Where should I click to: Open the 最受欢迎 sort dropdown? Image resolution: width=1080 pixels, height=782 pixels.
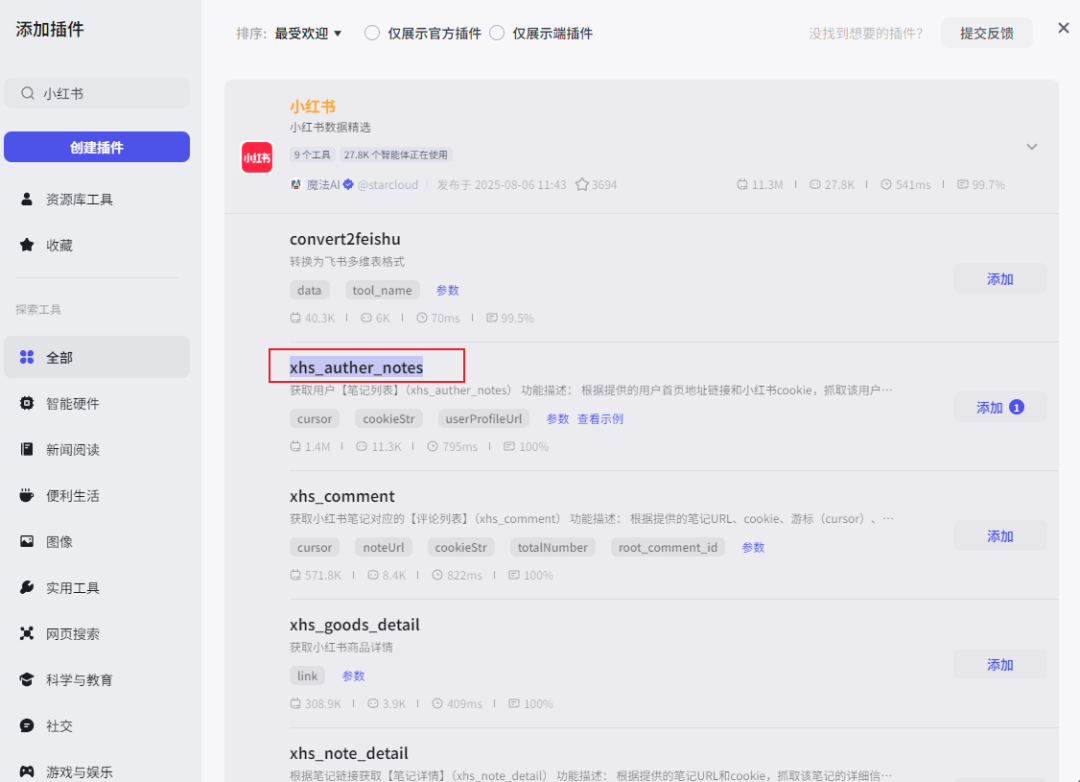pyautogui.click(x=308, y=33)
